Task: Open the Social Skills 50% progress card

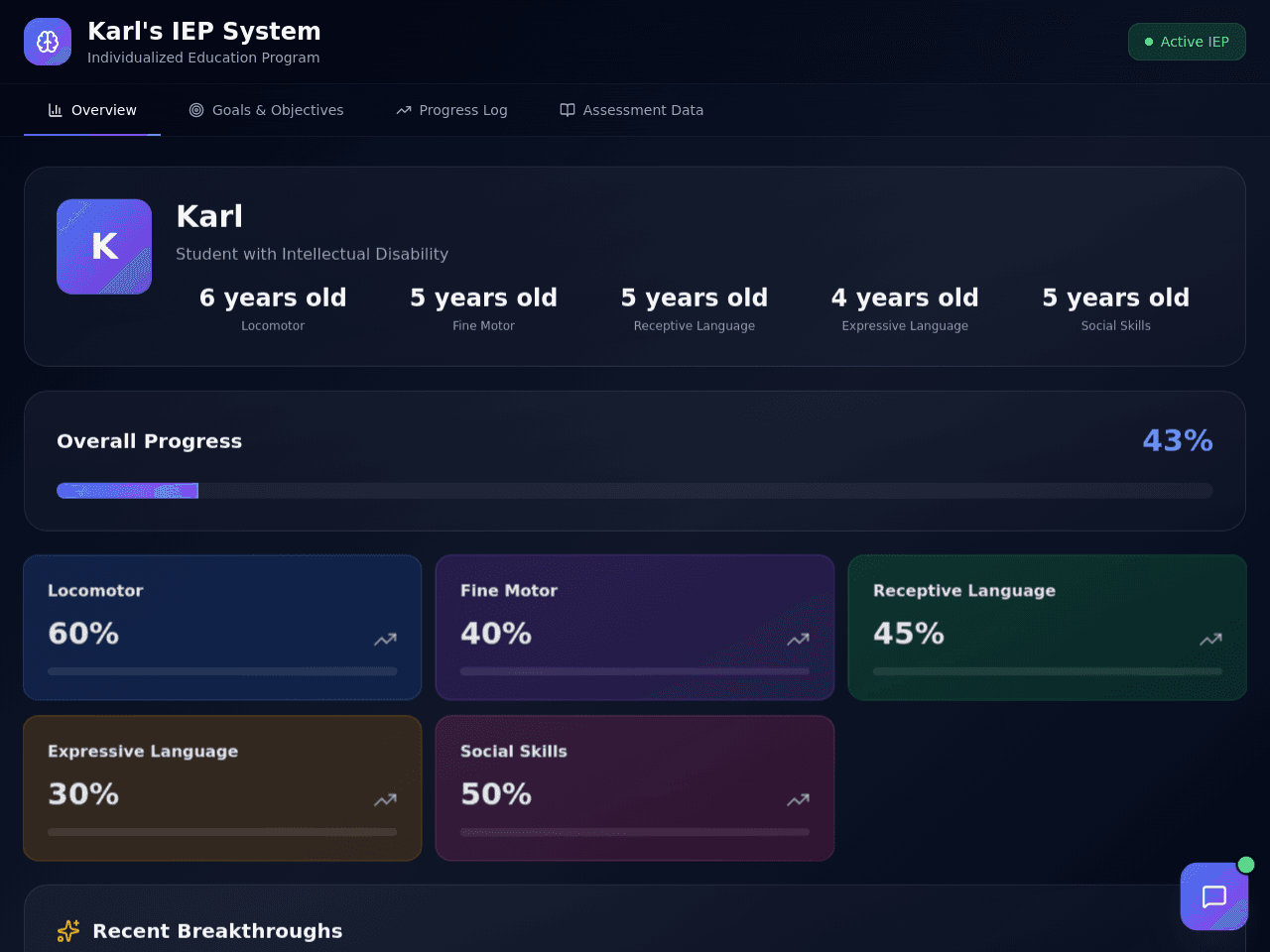Action: tap(635, 788)
